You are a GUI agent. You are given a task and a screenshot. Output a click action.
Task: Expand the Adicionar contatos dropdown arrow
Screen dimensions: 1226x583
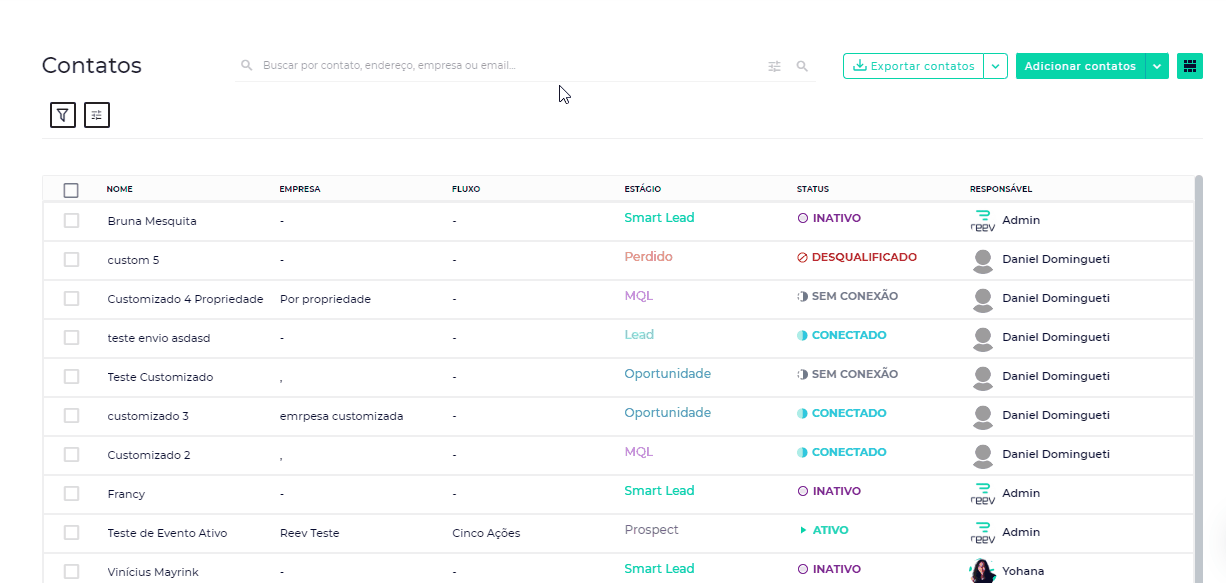(x=1156, y=66)
